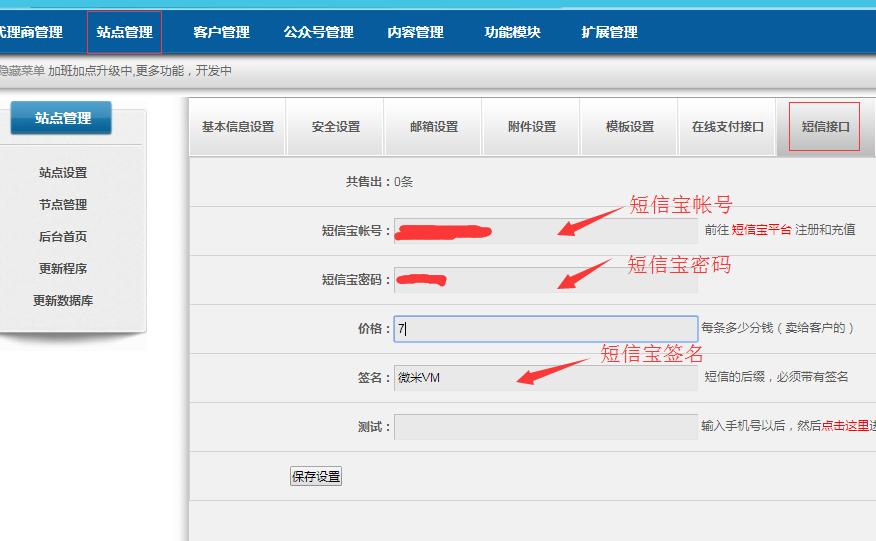This screenshot has width=876, height=541.
Task: Select 更新数据库 in the sidebar
Action: (x=63, y=301)
